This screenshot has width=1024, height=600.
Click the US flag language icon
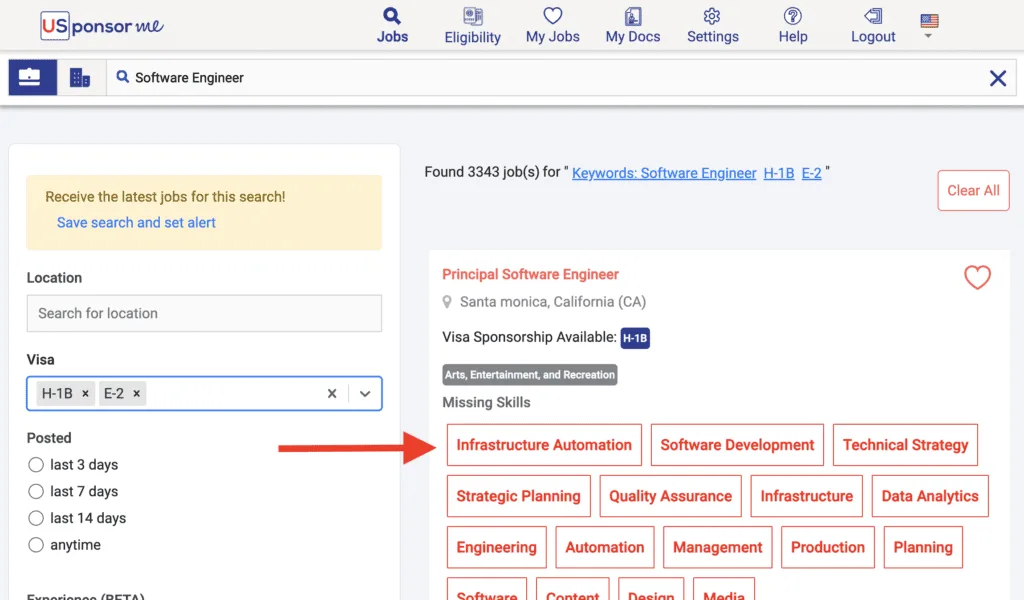coord(929,21)
